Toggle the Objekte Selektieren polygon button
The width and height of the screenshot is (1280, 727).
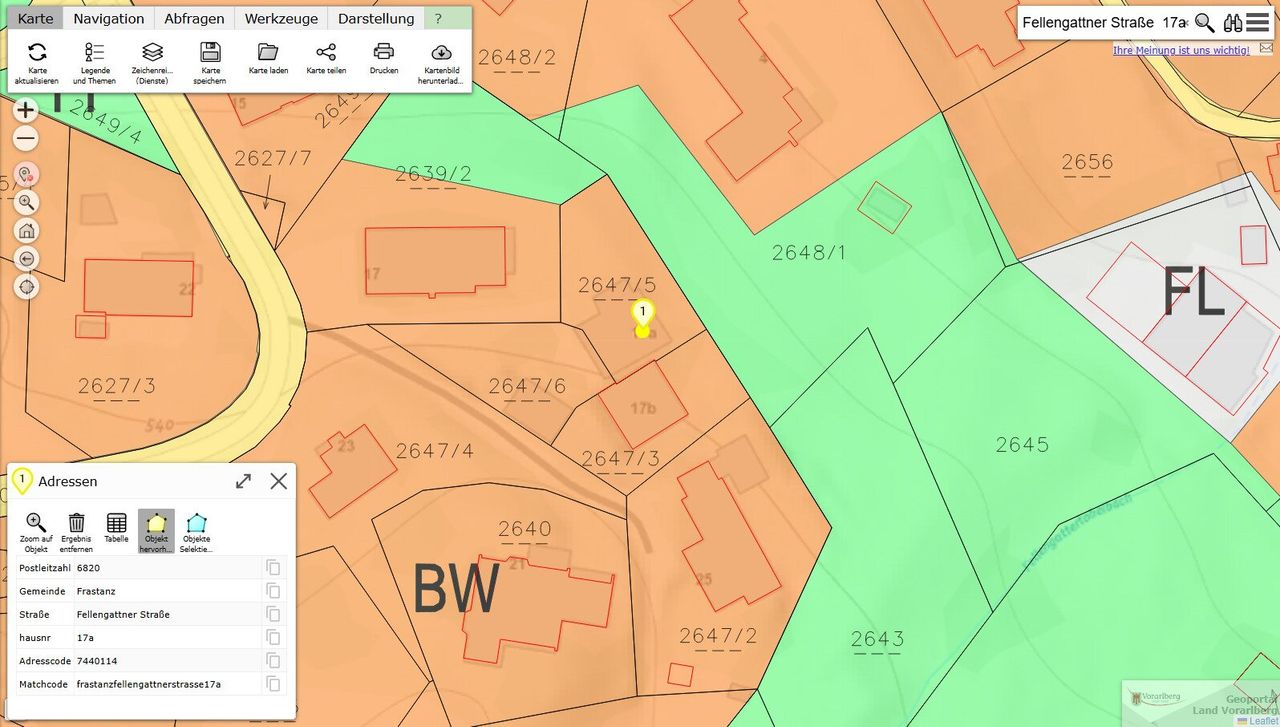coord(197,523)
